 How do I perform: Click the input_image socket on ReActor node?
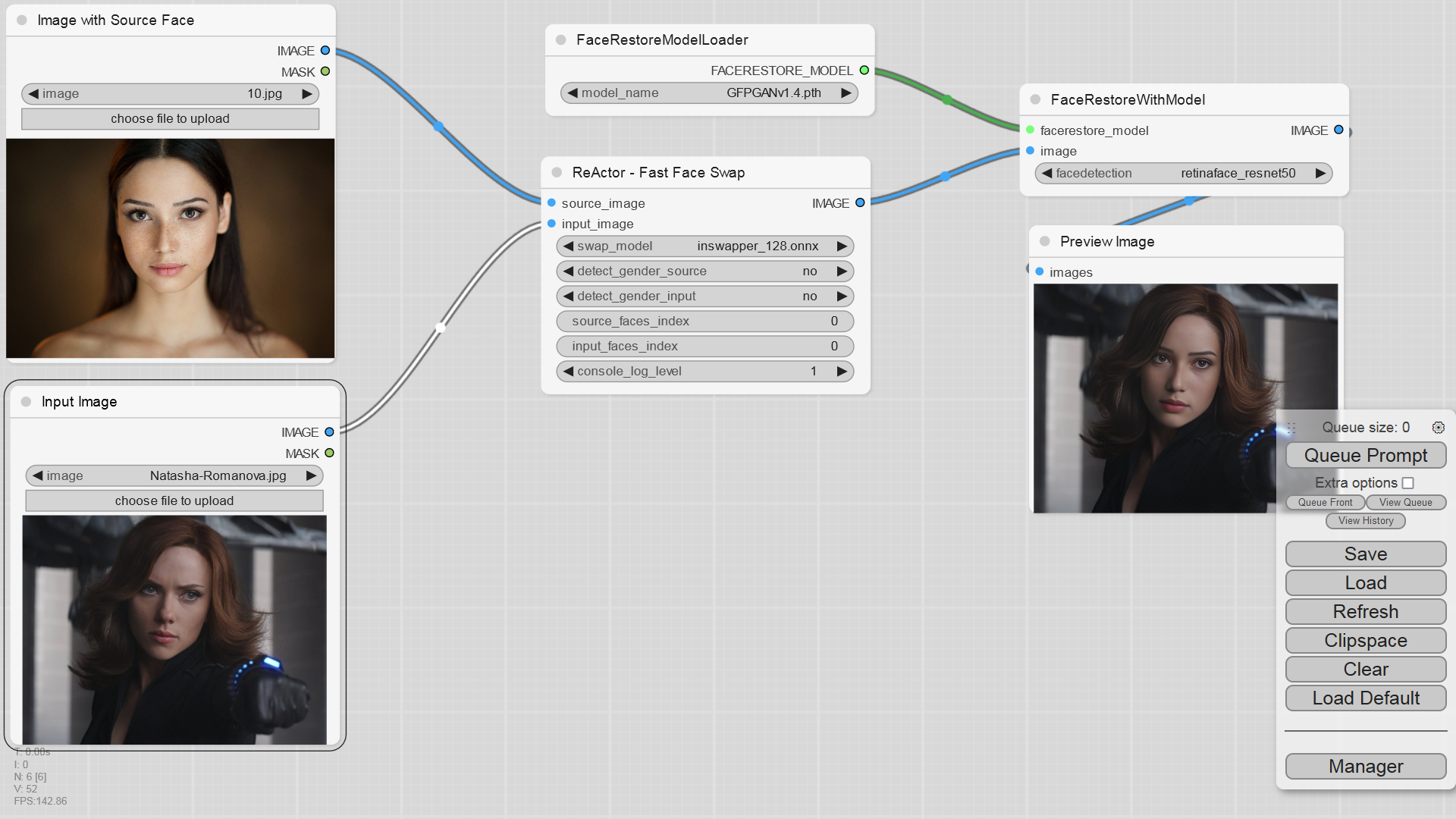pyautogui.click(x=551, y=224)
